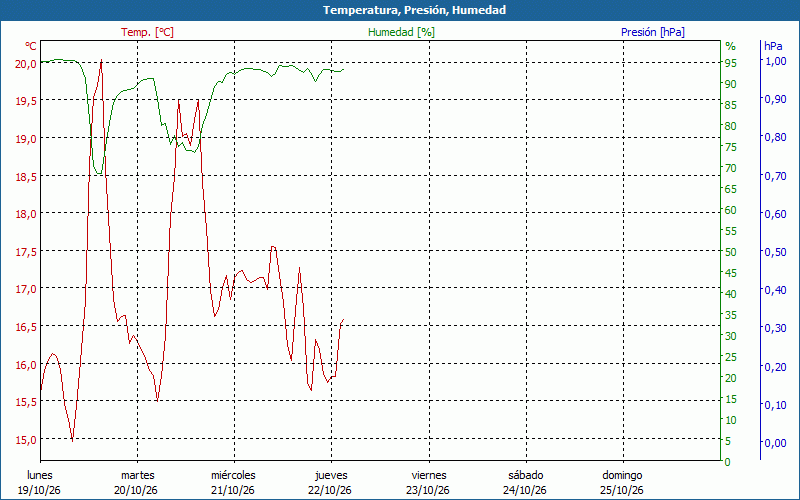Select the blue "Presión [hPa]" legend label
Image resolution: width=800 pixels, height=500 pixels.
click(x=653, y=32)
